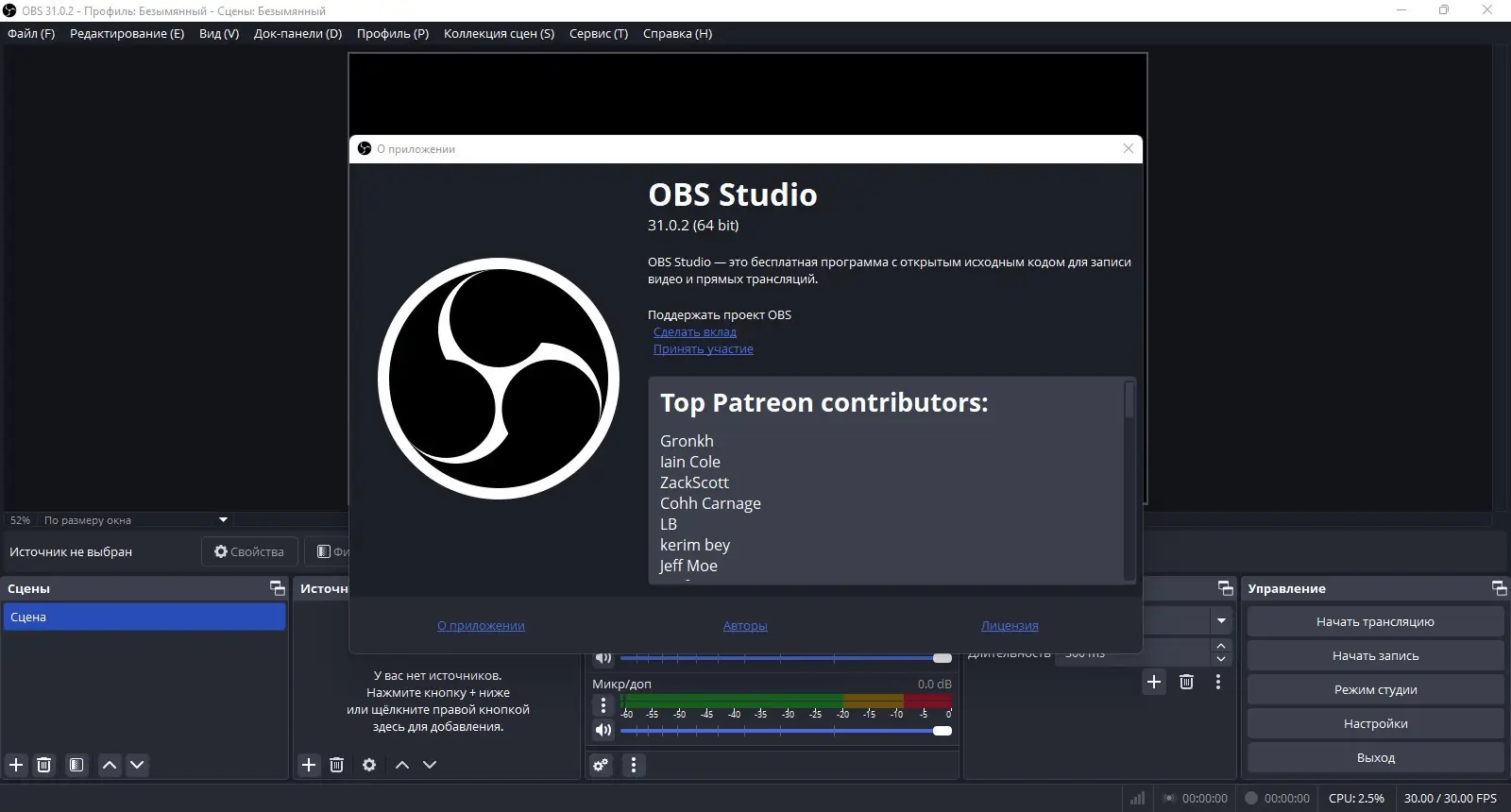
Task: Click the streaming indicator icon in status bar
Action: [1169, 798]
